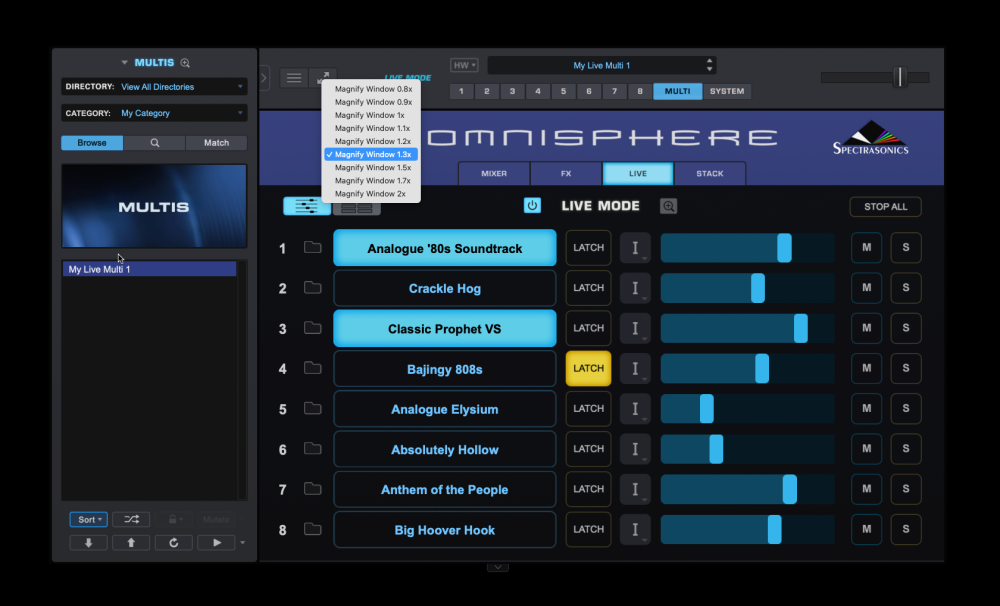Click the Match button in browser
Image resolution: width=1000 pixels, height=606 pixels.
click(216, 143)
